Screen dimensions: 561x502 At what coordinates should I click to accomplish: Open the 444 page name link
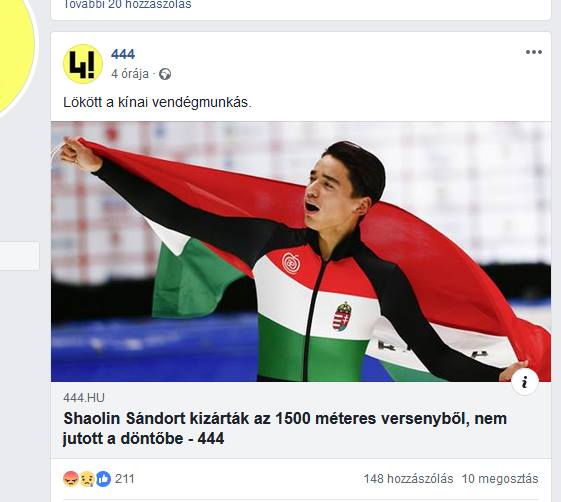click(123, 54)
